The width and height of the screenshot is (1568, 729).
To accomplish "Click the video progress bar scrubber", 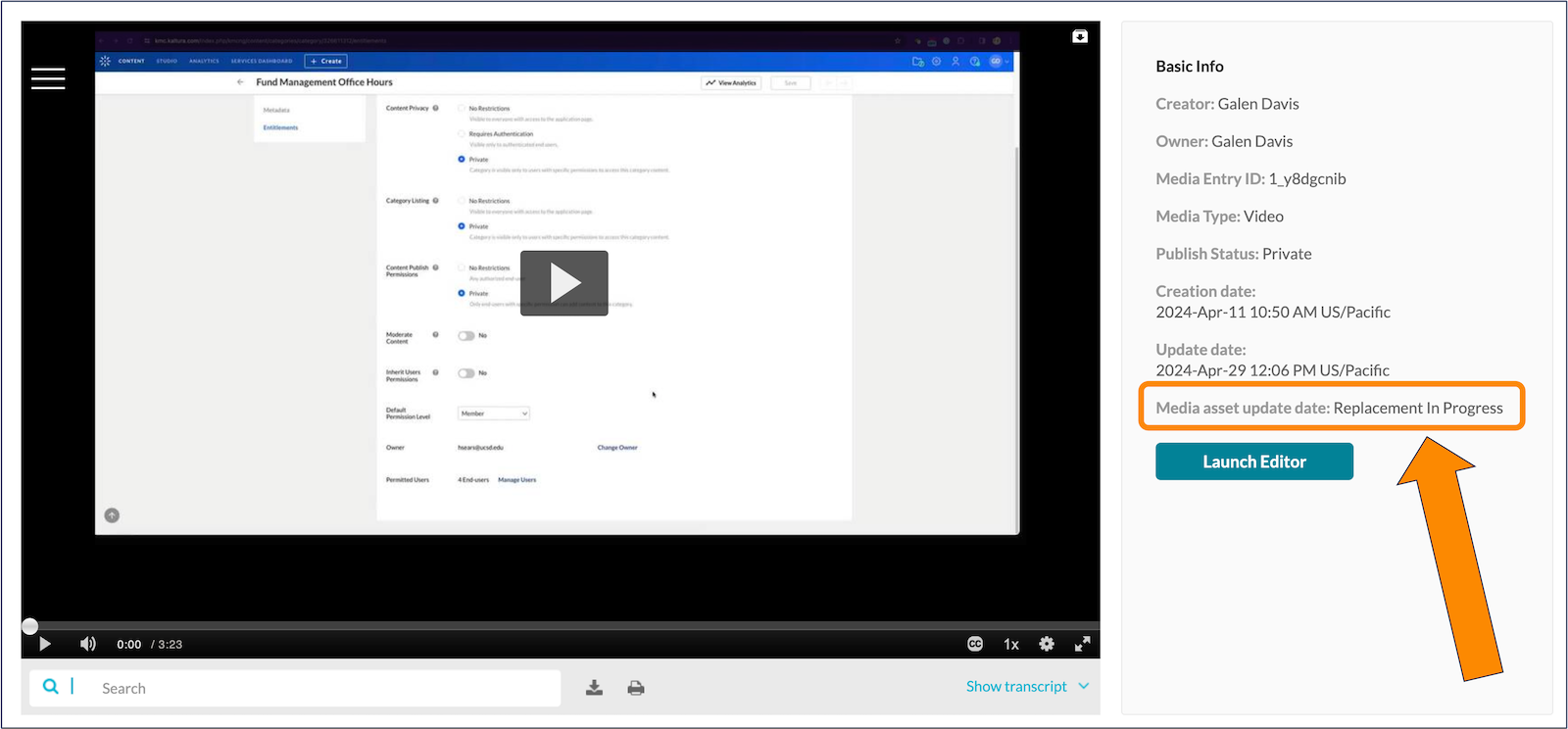I will click(30, 626).
